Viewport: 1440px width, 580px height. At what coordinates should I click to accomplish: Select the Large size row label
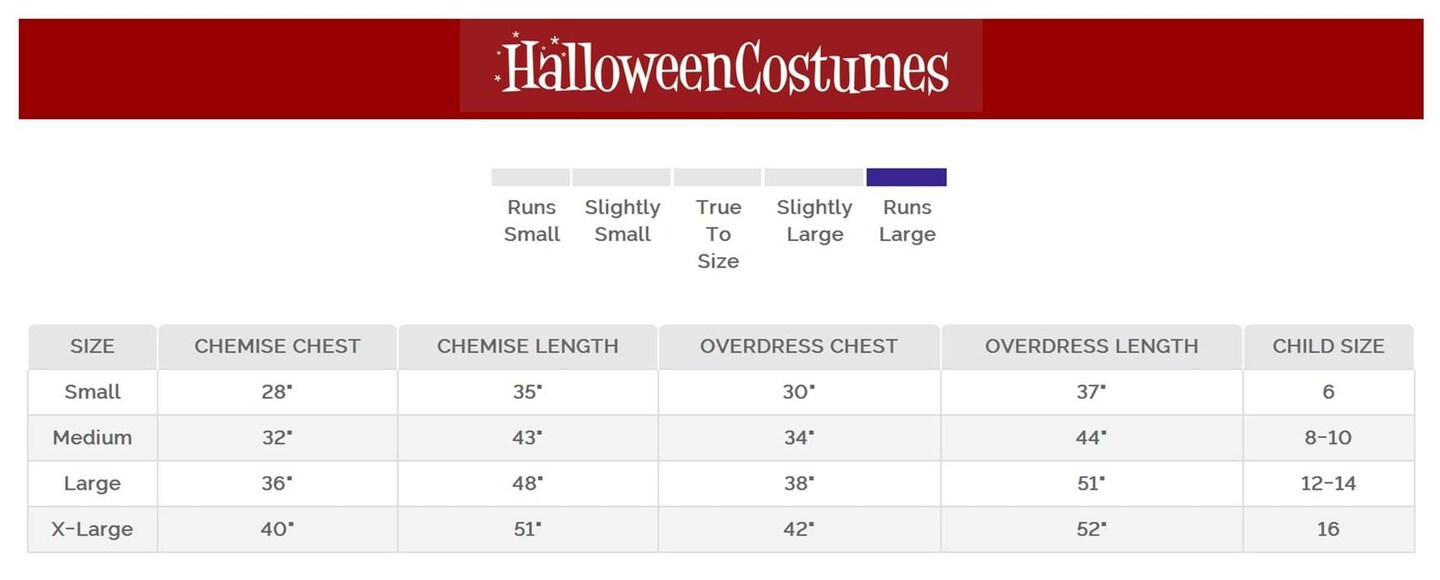tap(92, 484)
